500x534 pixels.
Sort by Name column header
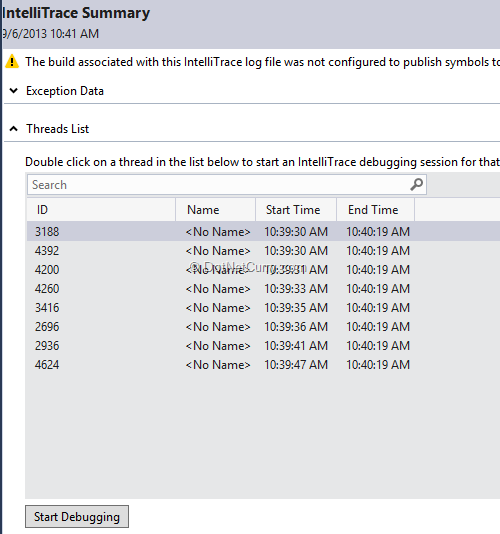click(216, 210)
